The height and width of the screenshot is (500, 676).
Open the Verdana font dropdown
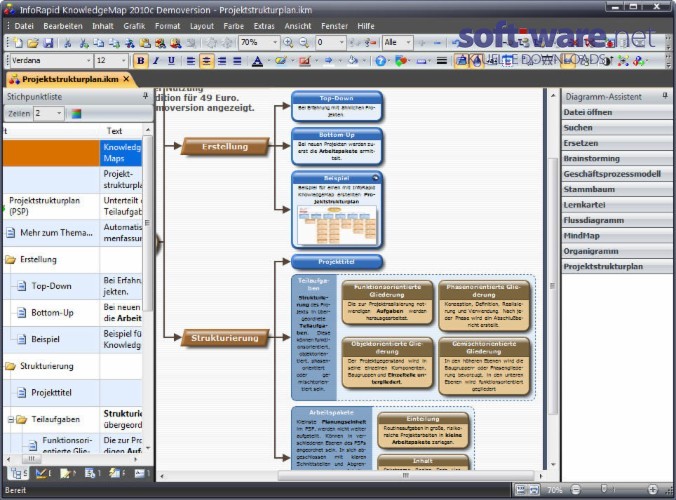point(89,61)
